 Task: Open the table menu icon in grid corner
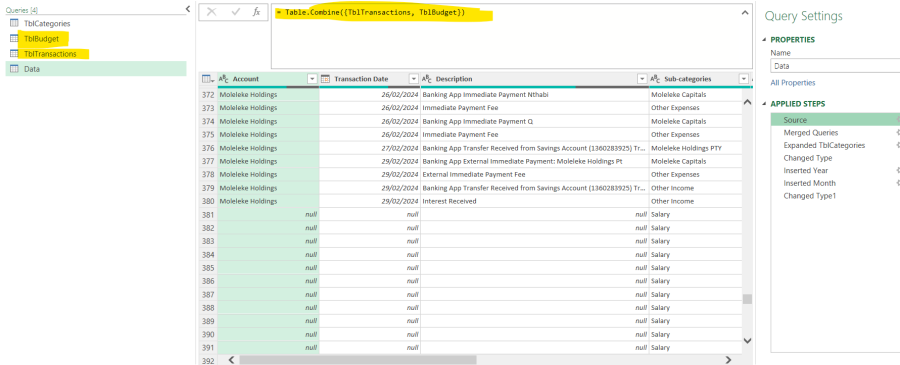[x=208, y=79]
